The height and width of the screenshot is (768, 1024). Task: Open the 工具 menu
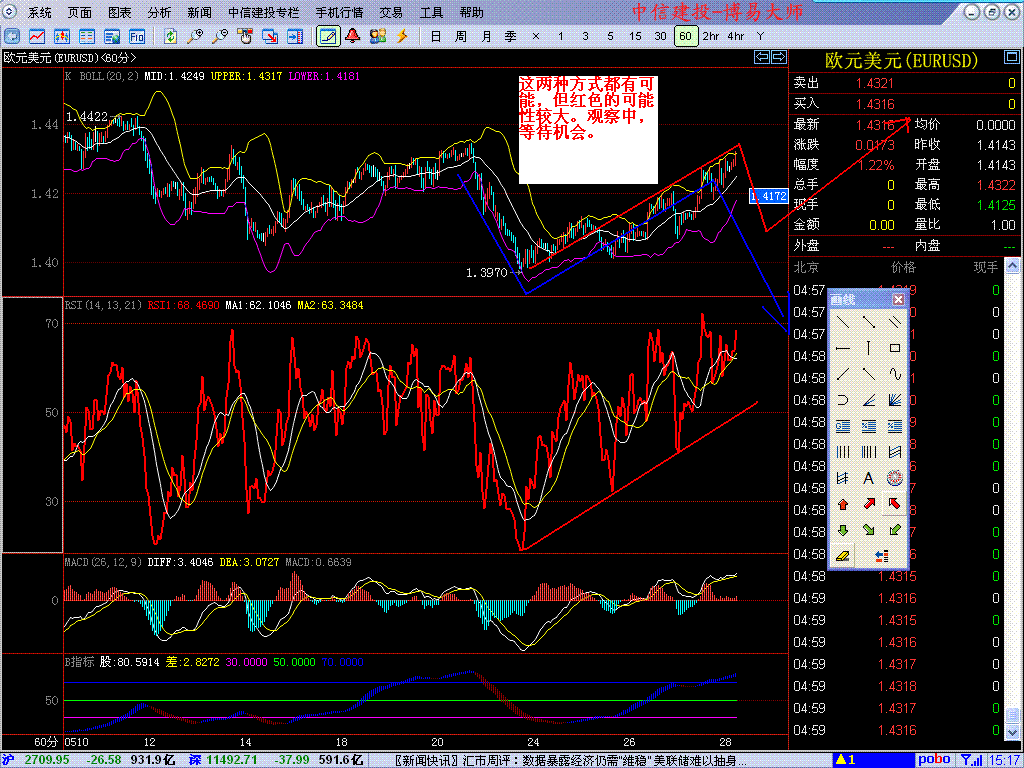click(x=431, y=12)
